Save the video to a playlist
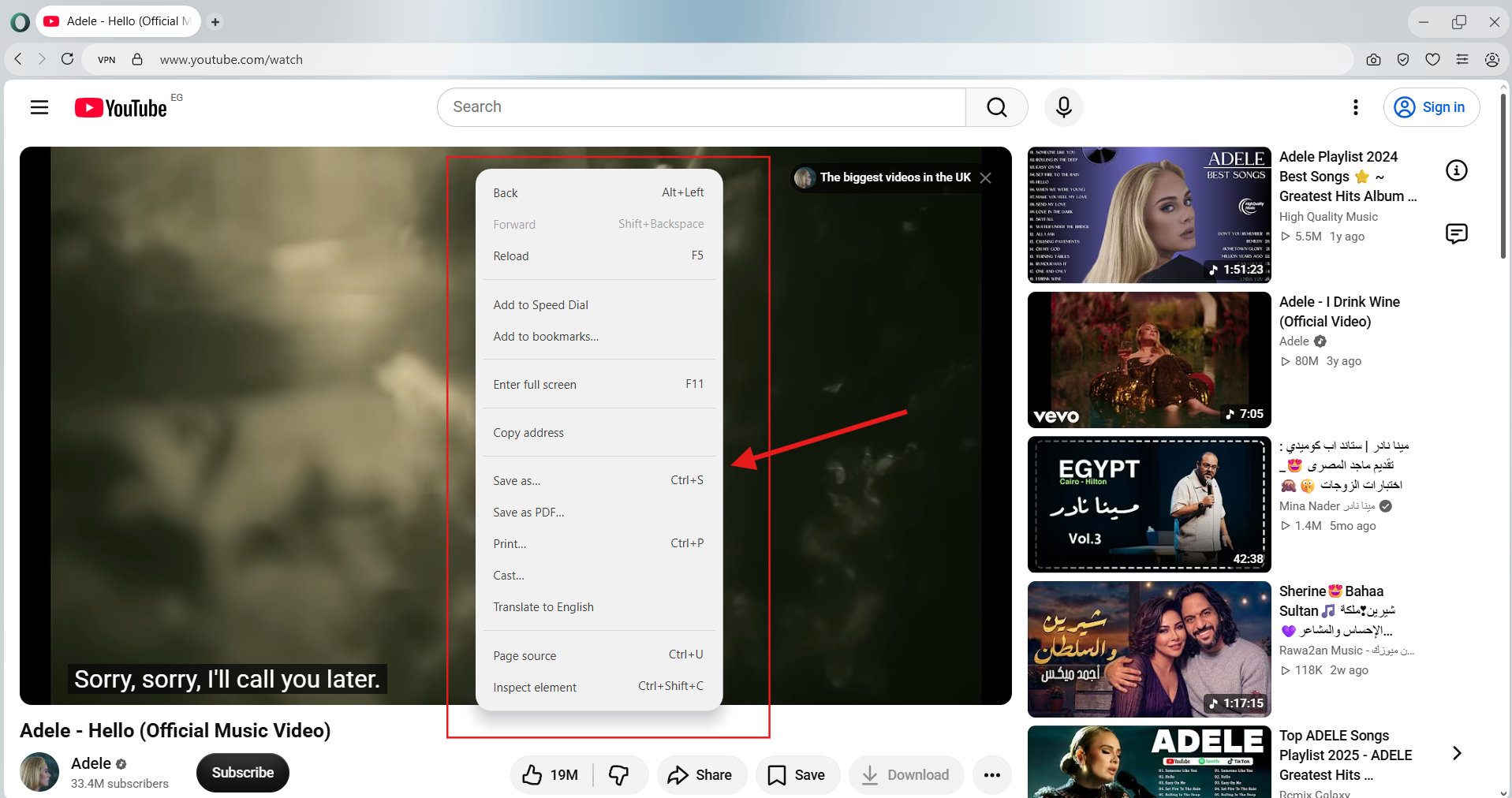The width and height of the screenshot is (1512, 798). 797,775
